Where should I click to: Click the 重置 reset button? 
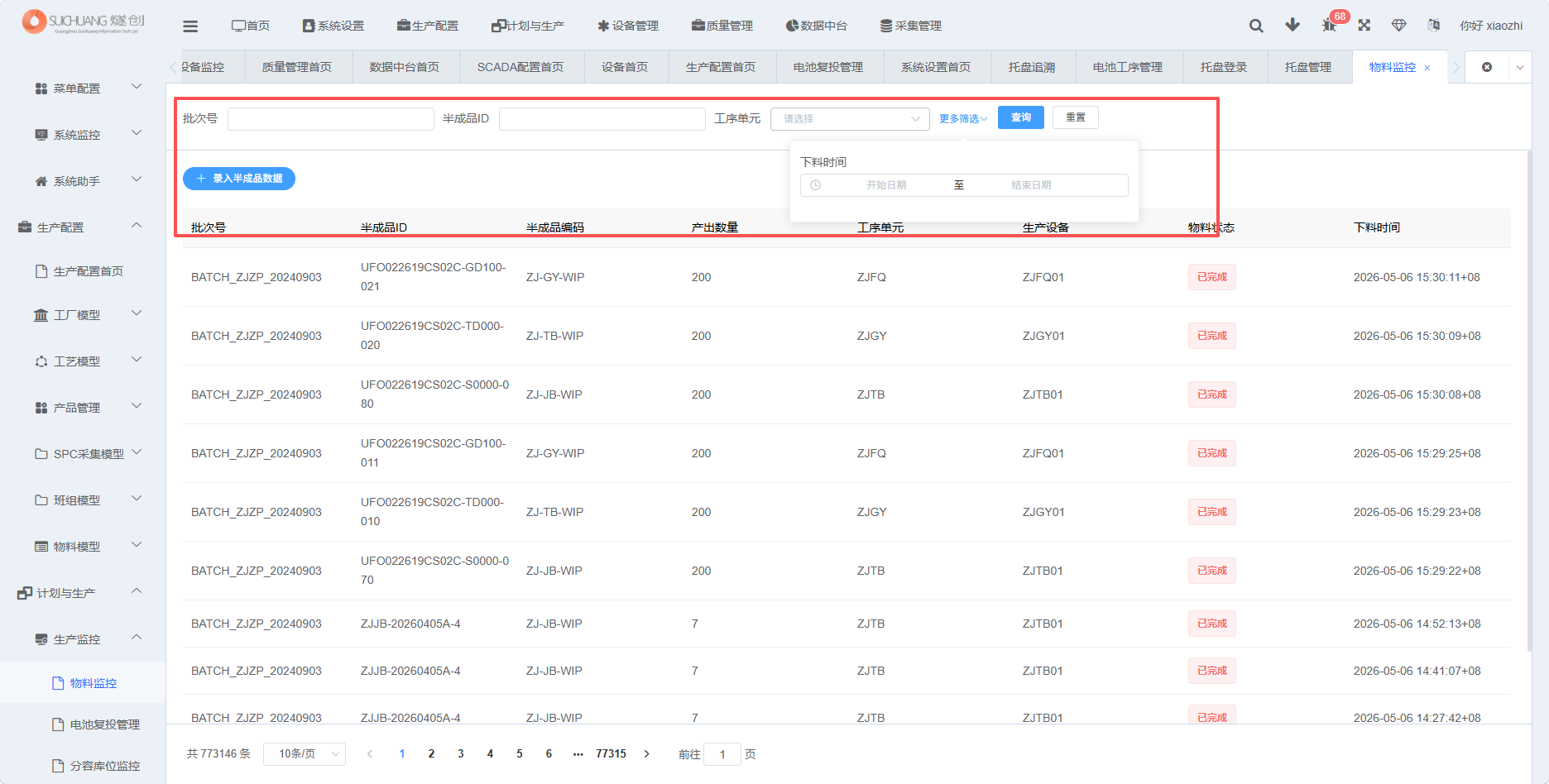(1076, 117)
